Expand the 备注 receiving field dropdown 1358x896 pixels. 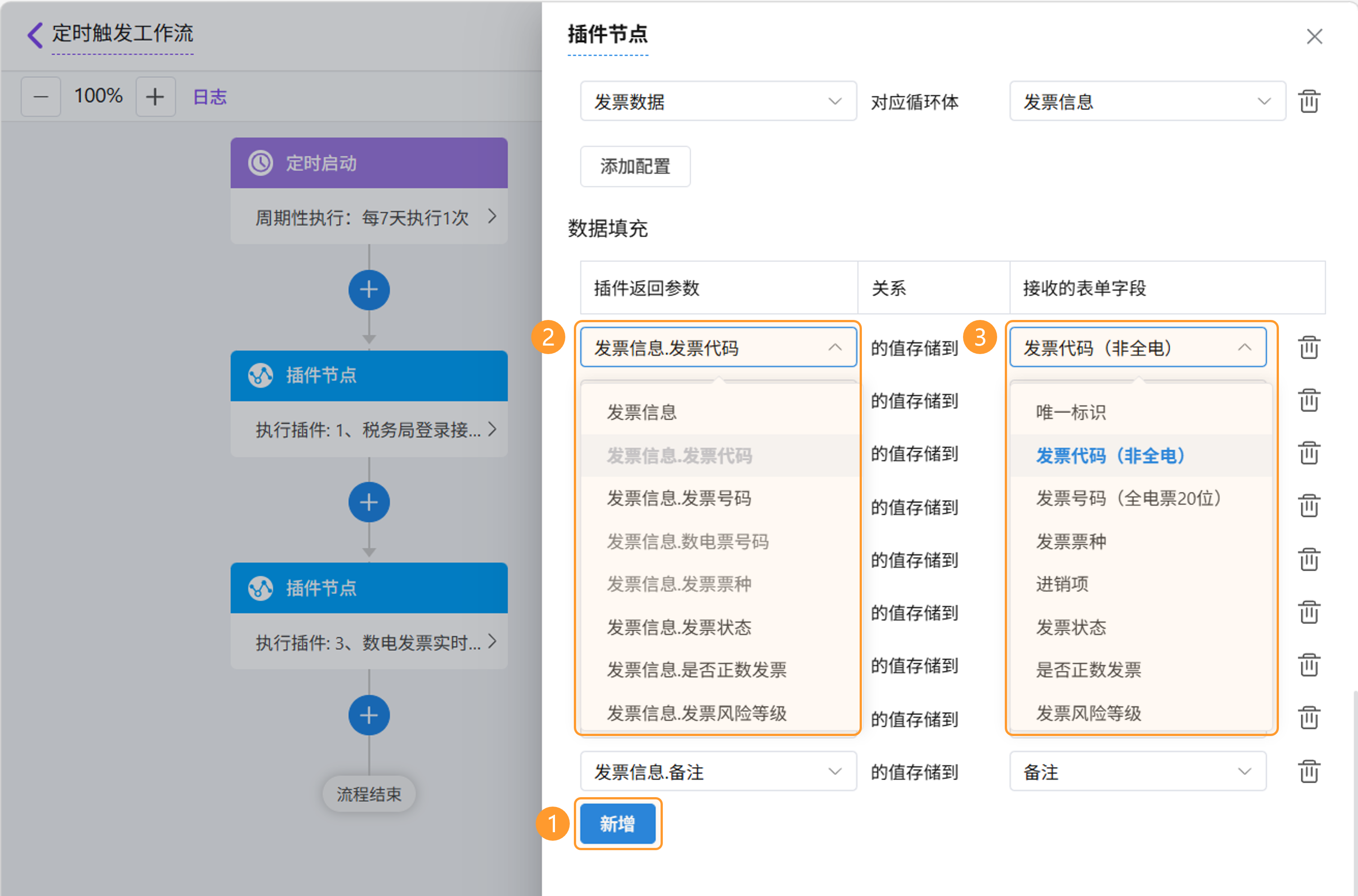(x=1137, y=772)
